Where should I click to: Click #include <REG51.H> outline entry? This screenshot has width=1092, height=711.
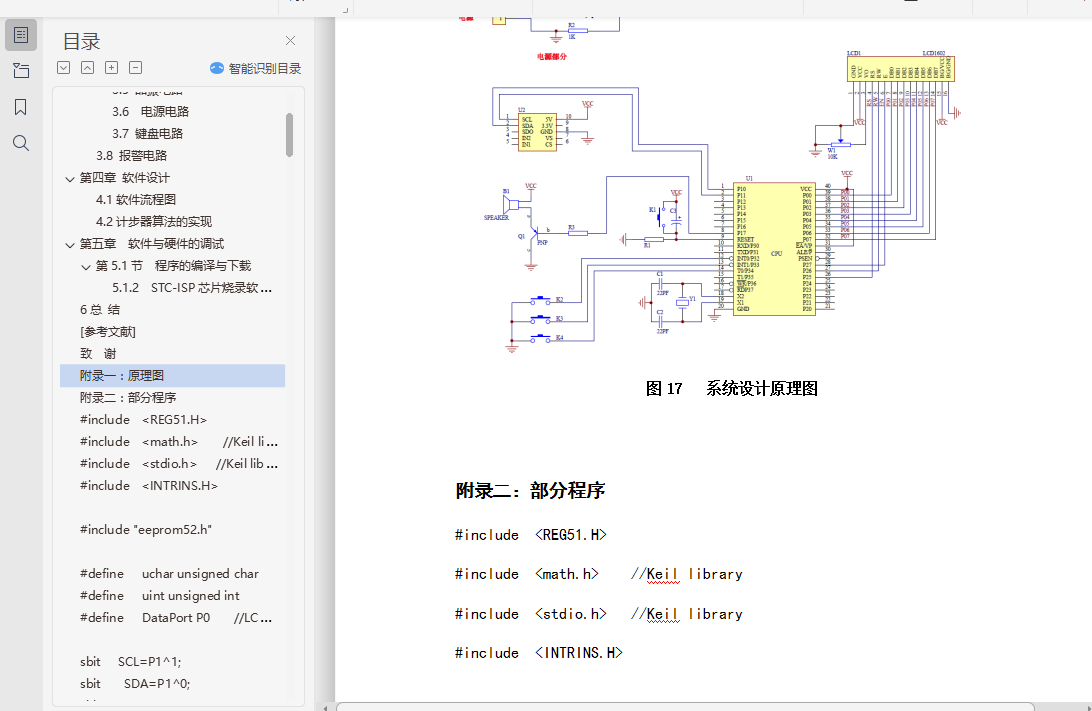(143, 420)
